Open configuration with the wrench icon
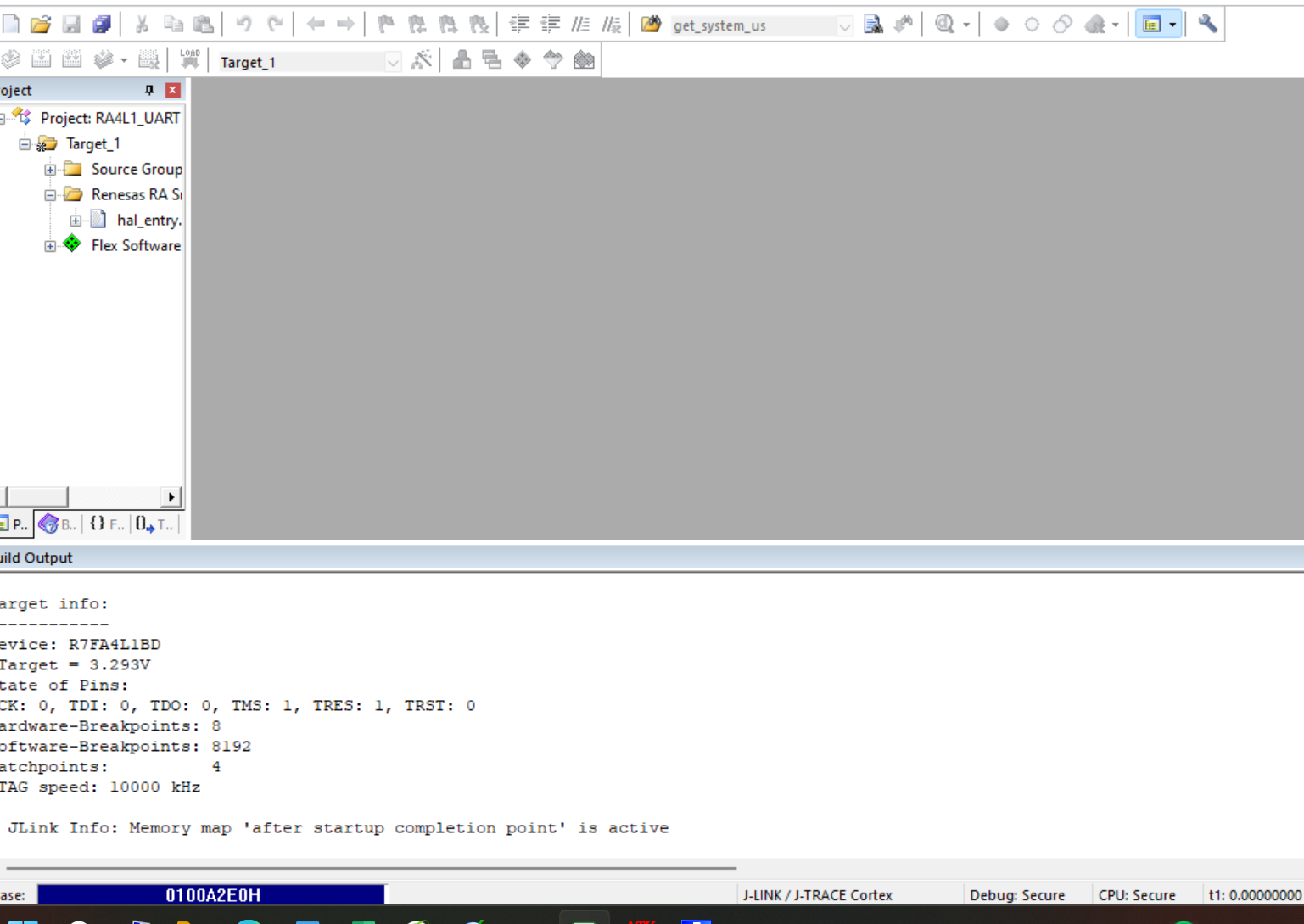 pos(1207,24)
